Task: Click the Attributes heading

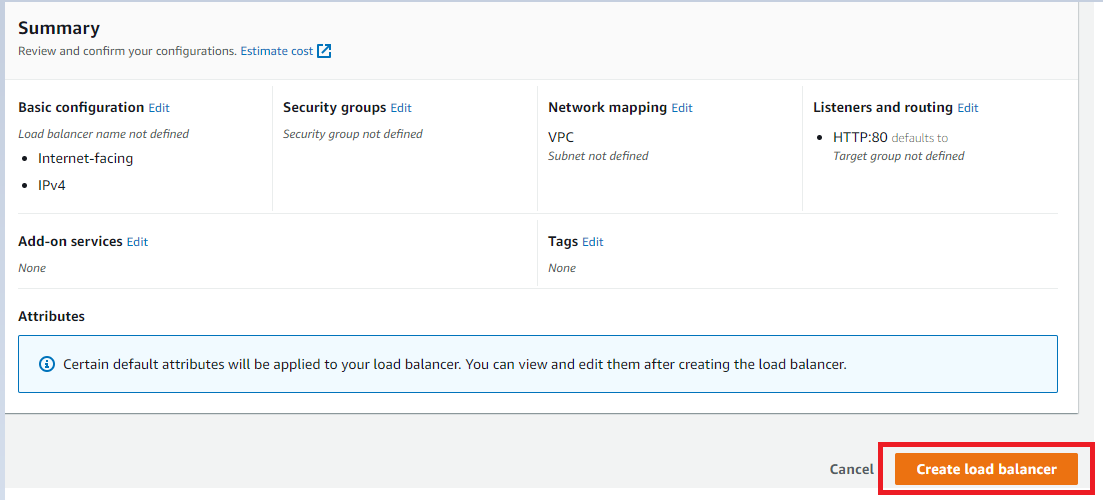Action: click(x=51, y=316)
